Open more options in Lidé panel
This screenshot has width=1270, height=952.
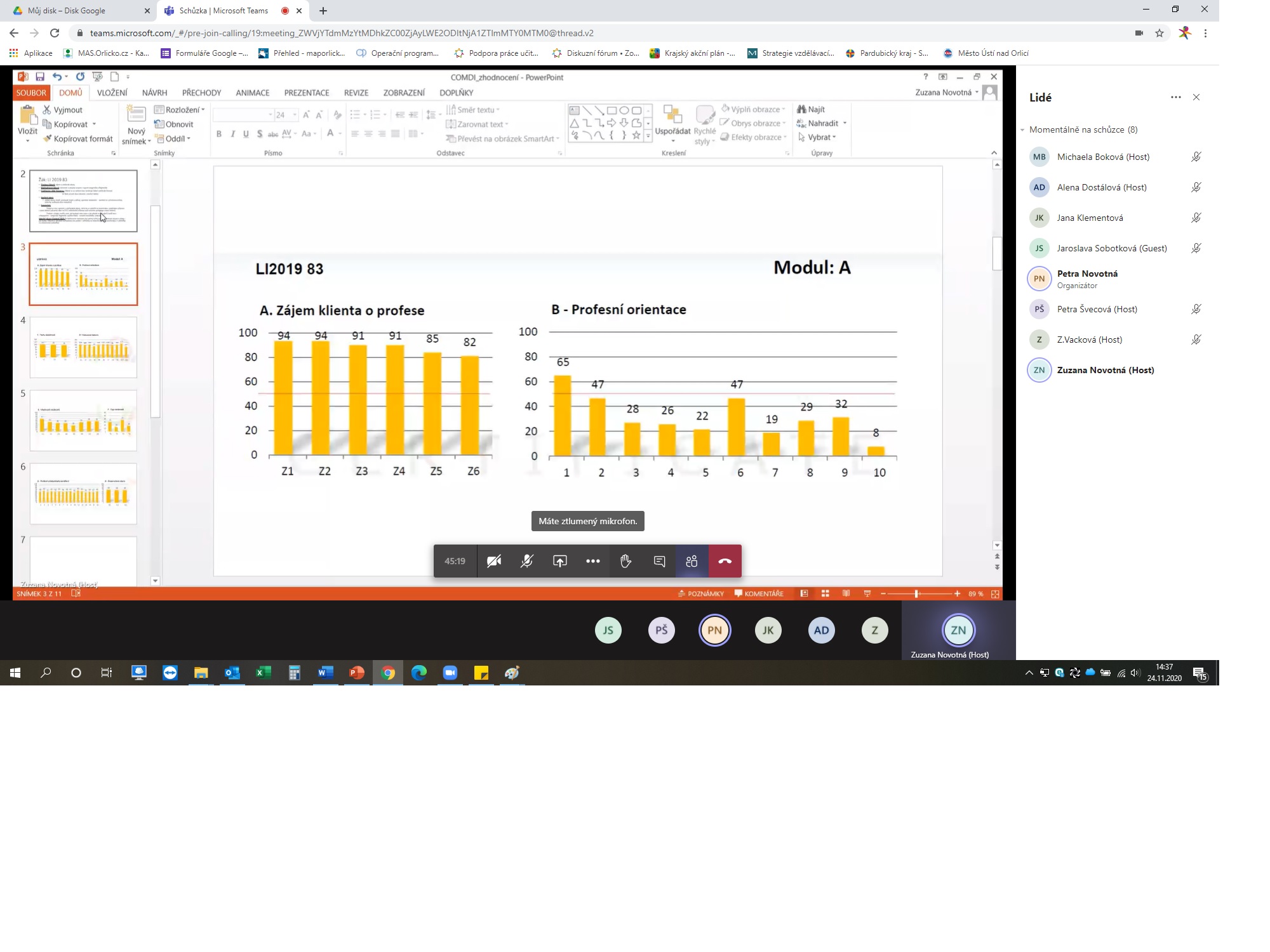[1175, 97]
